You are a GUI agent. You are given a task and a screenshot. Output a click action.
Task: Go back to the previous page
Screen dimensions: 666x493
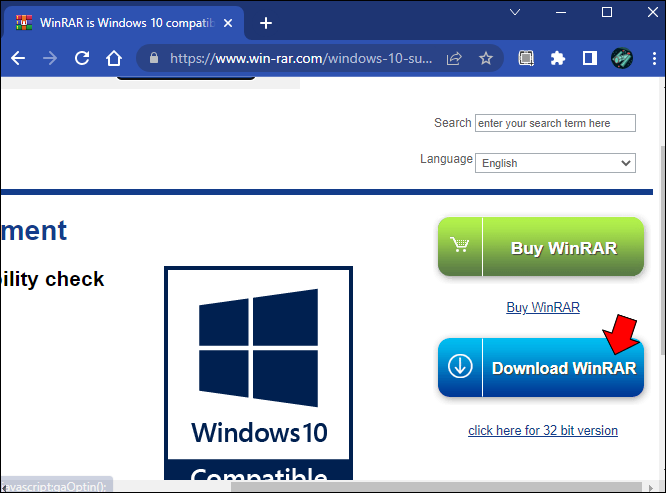click(18, 58)
